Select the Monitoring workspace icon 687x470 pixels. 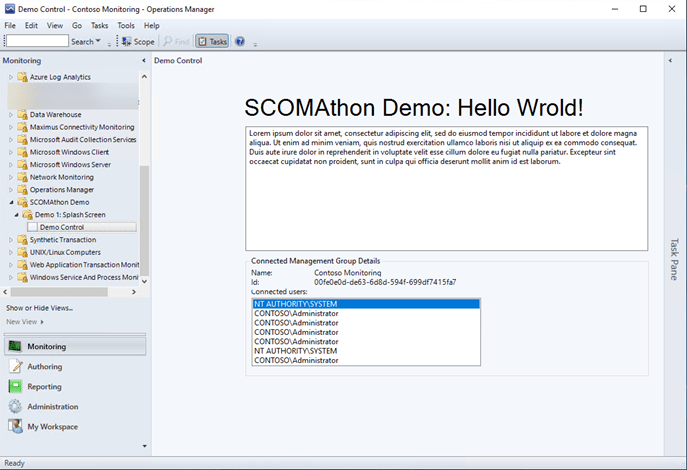point(15,347)
